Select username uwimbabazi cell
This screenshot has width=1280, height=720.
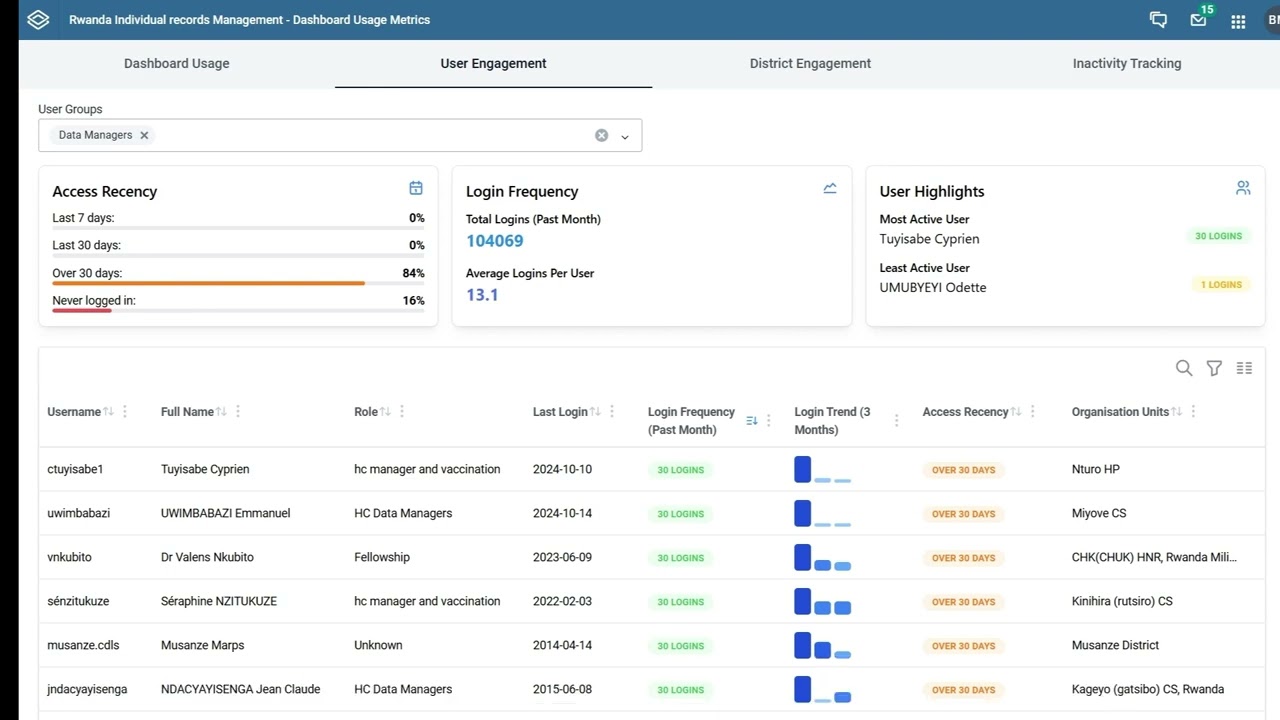coord(79,513)
